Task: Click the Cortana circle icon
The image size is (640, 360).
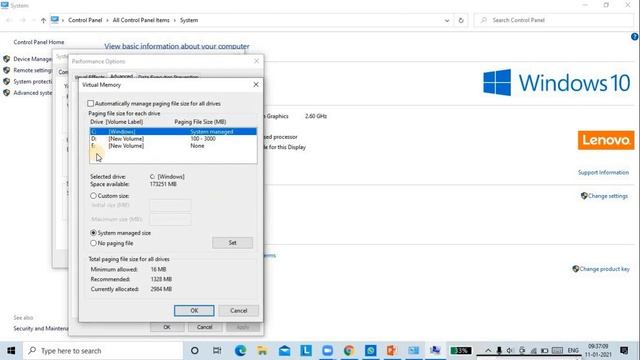Action: (x=195, y=351)
